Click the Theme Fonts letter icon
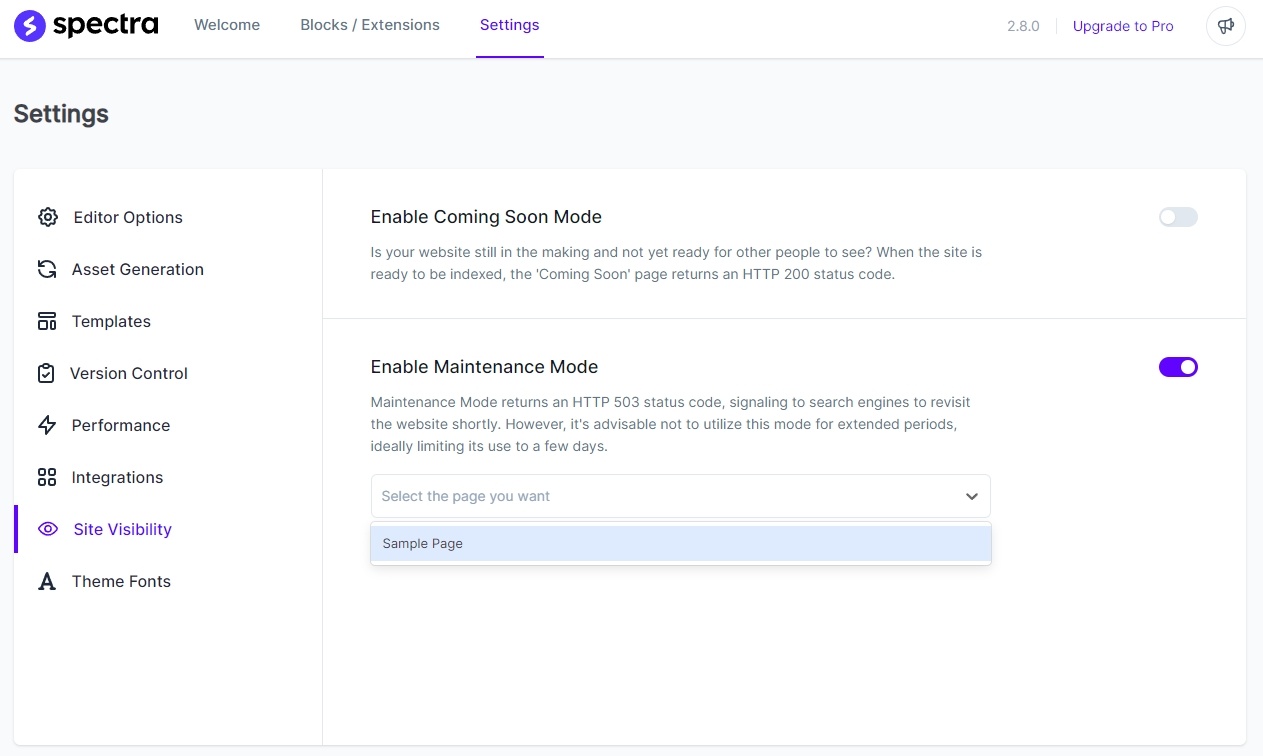 pyautogui.click(x=47, y=581)
